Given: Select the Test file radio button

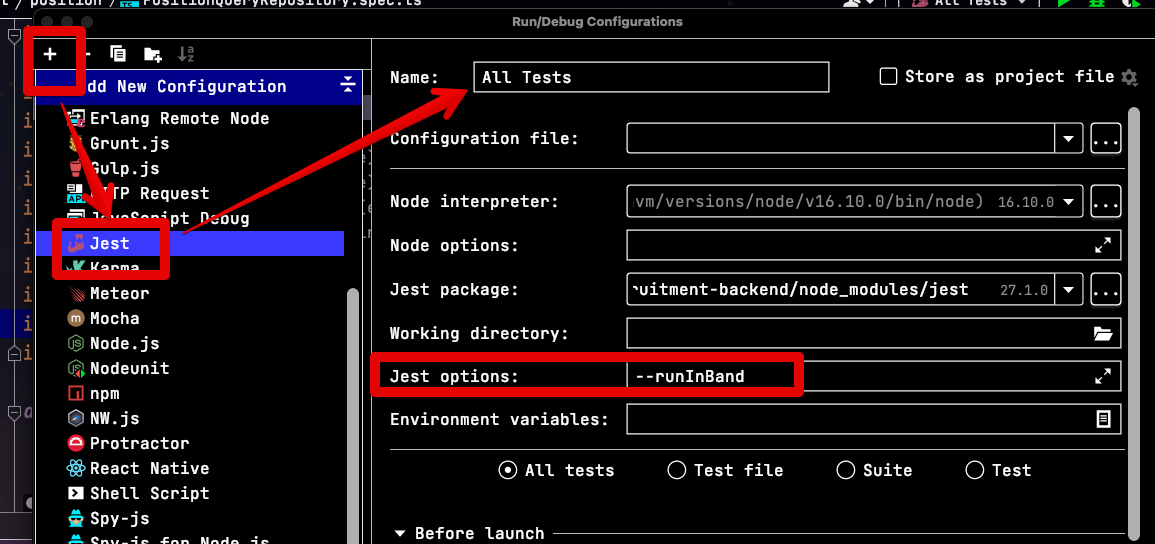Looking at the screenshot, I should pos(676,470).
